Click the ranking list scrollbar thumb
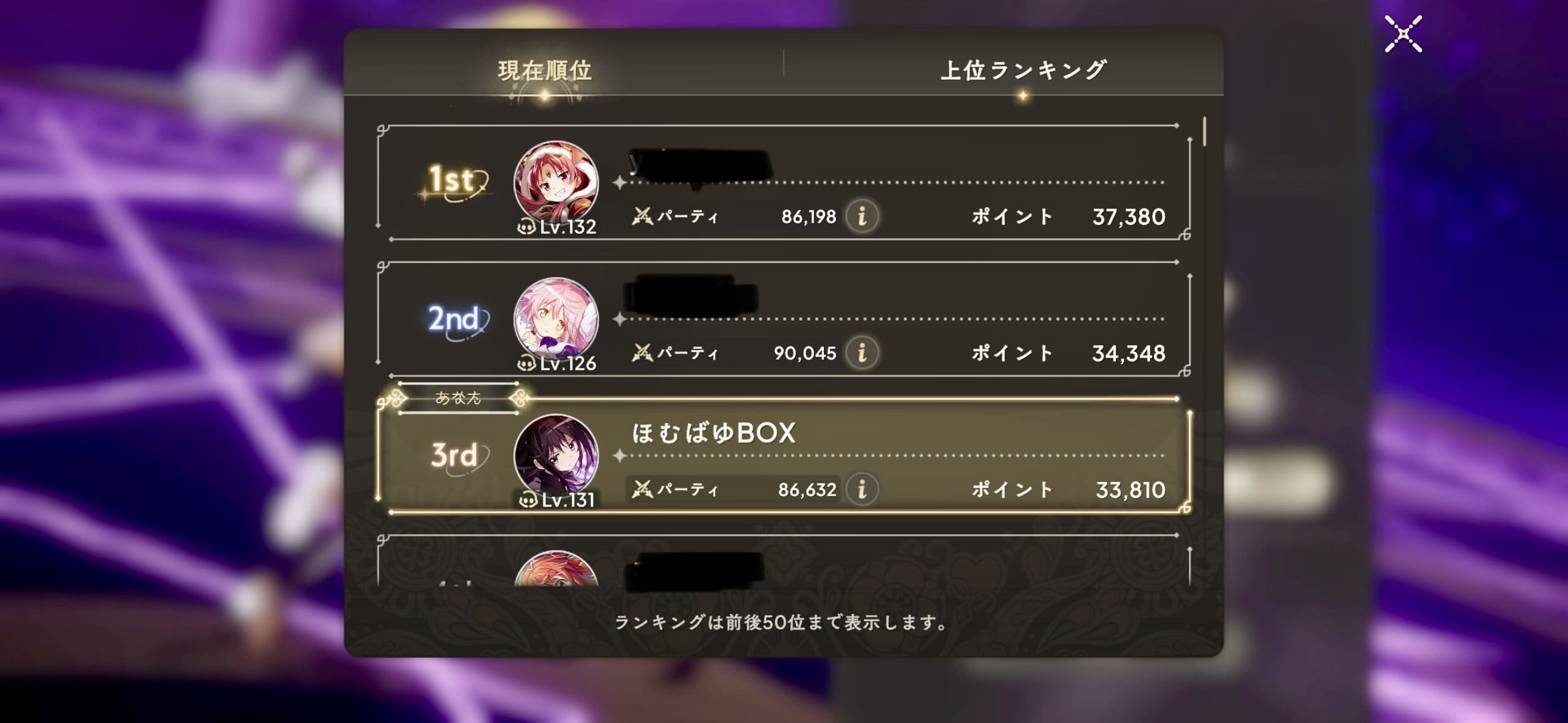The width and height of the screenshot is (1568, 723). (1205, 131)
